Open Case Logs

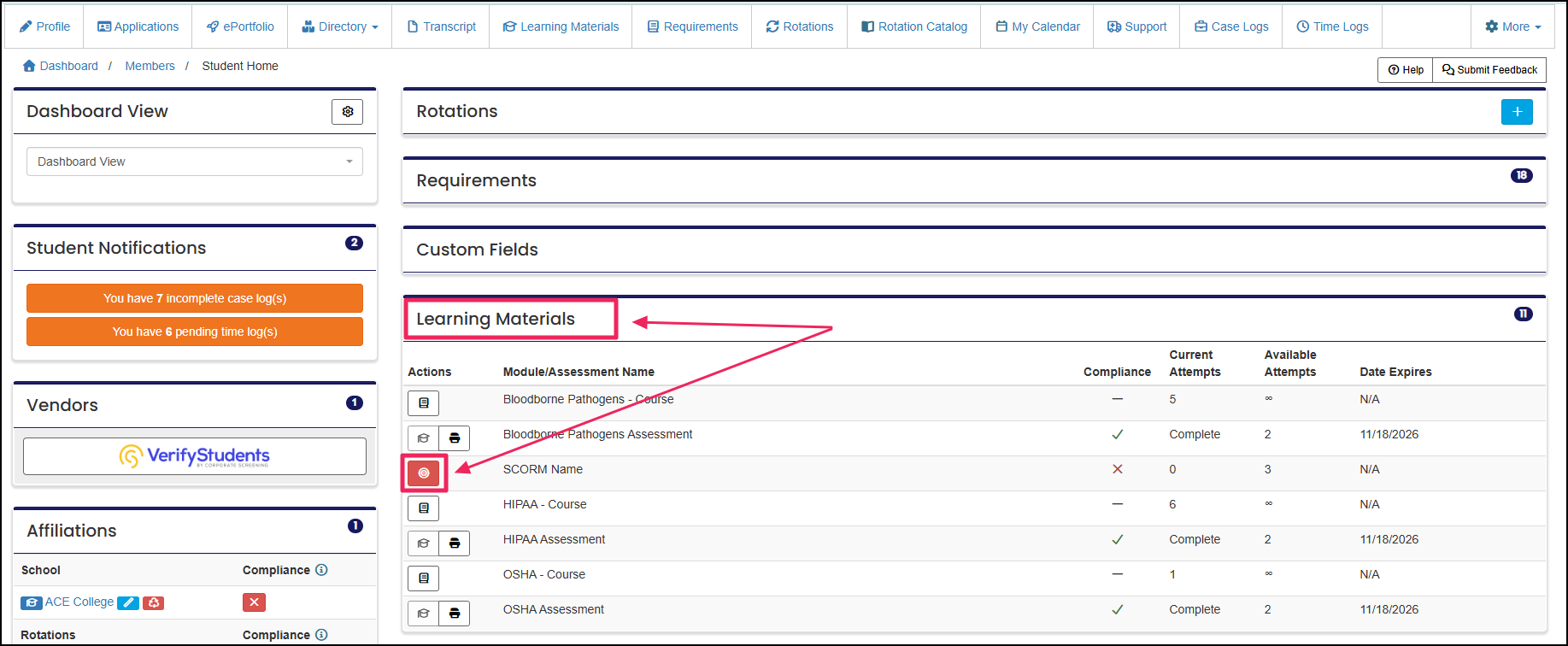(x=1231, y=26)
